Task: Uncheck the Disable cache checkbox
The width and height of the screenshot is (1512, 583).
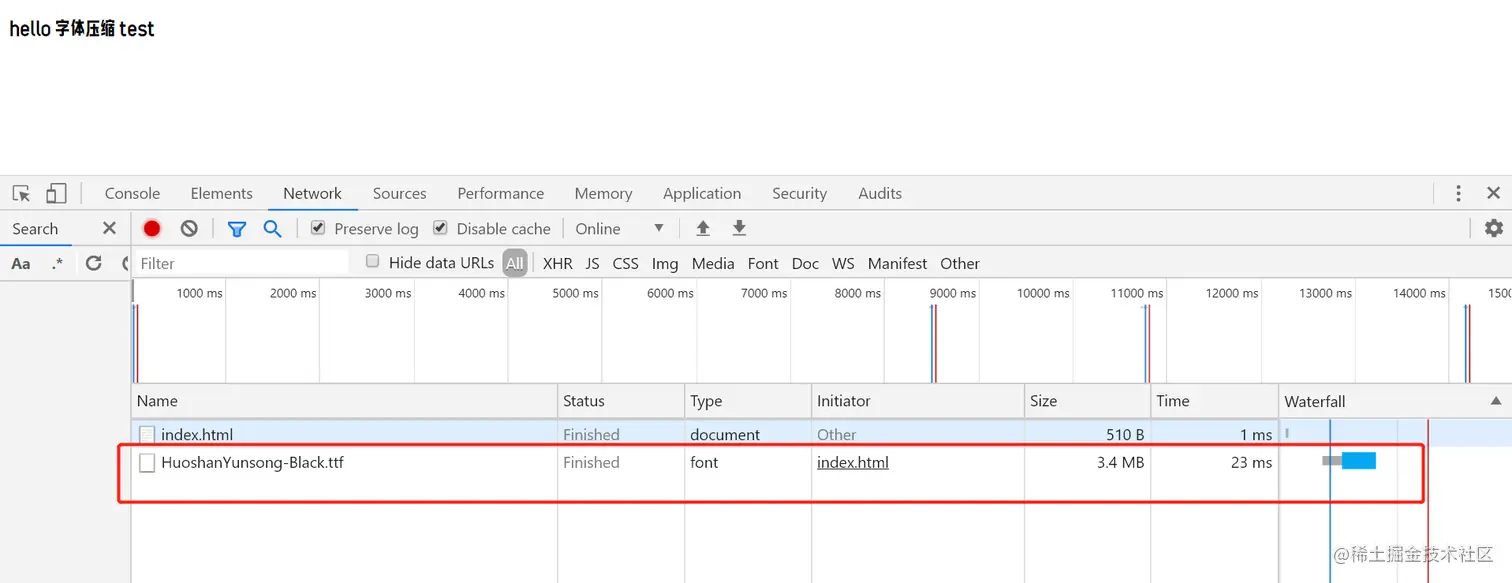Action: pyautogui.click(x=440, y=228)
